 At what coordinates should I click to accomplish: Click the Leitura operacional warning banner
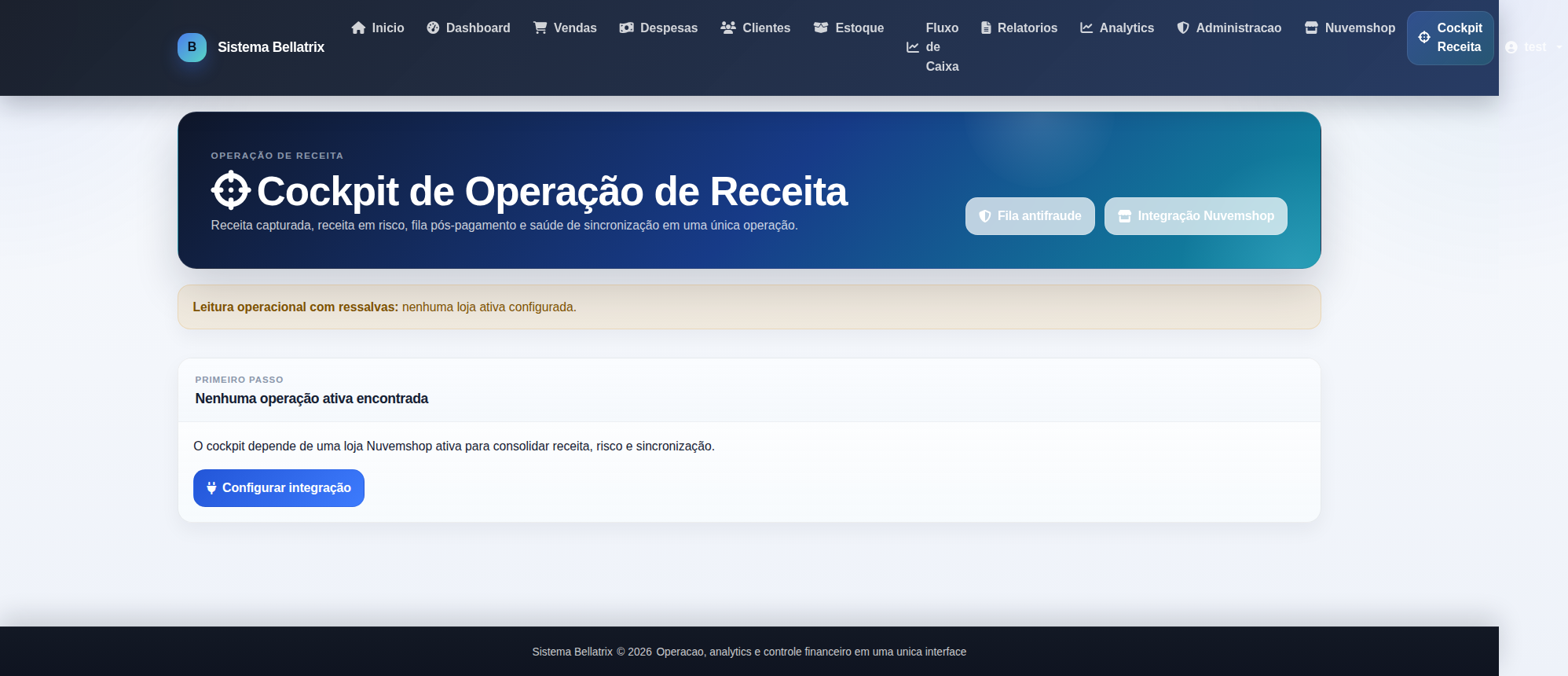(749, 307)
